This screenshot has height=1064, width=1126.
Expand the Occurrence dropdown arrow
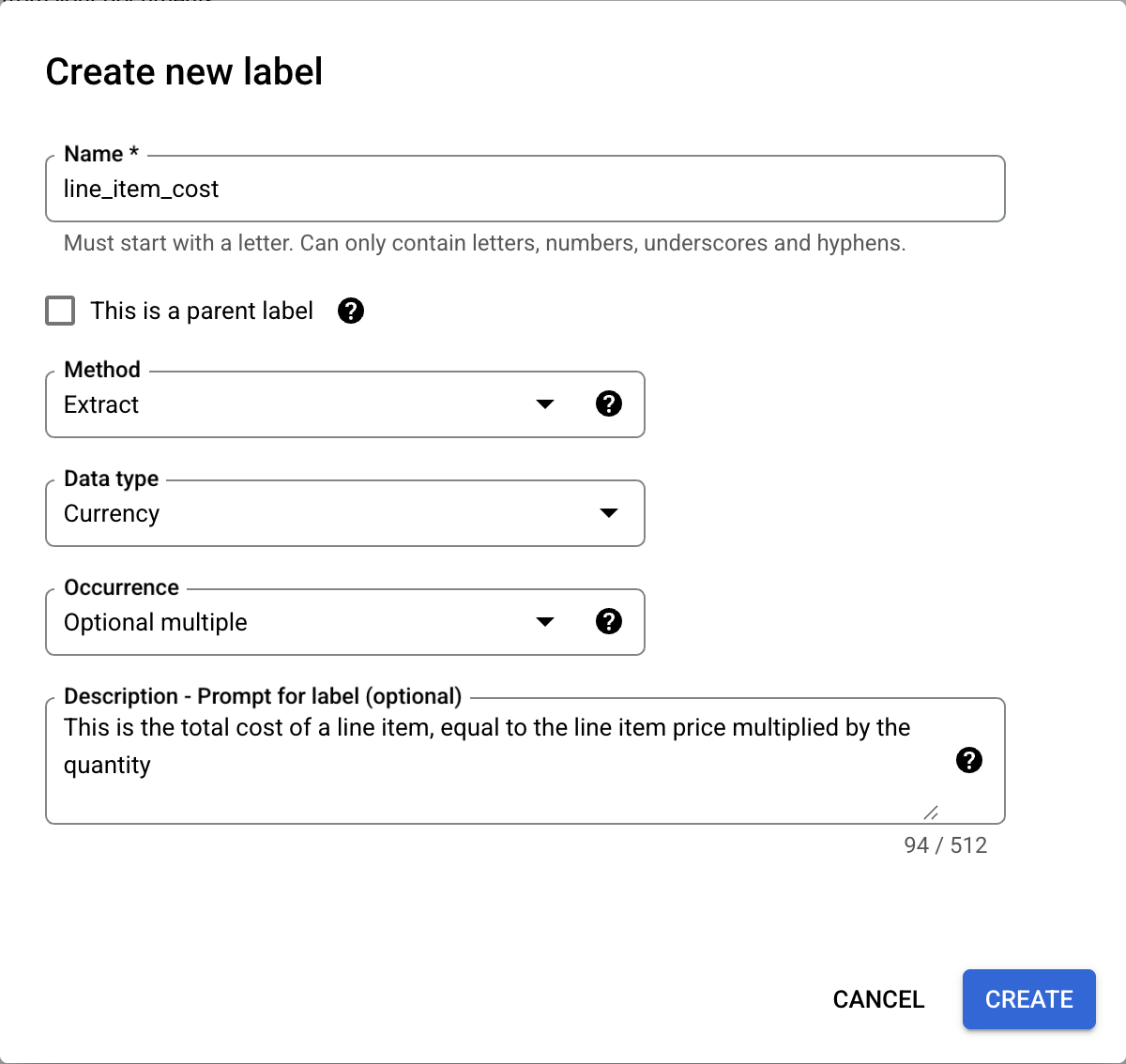pos(545,622)
